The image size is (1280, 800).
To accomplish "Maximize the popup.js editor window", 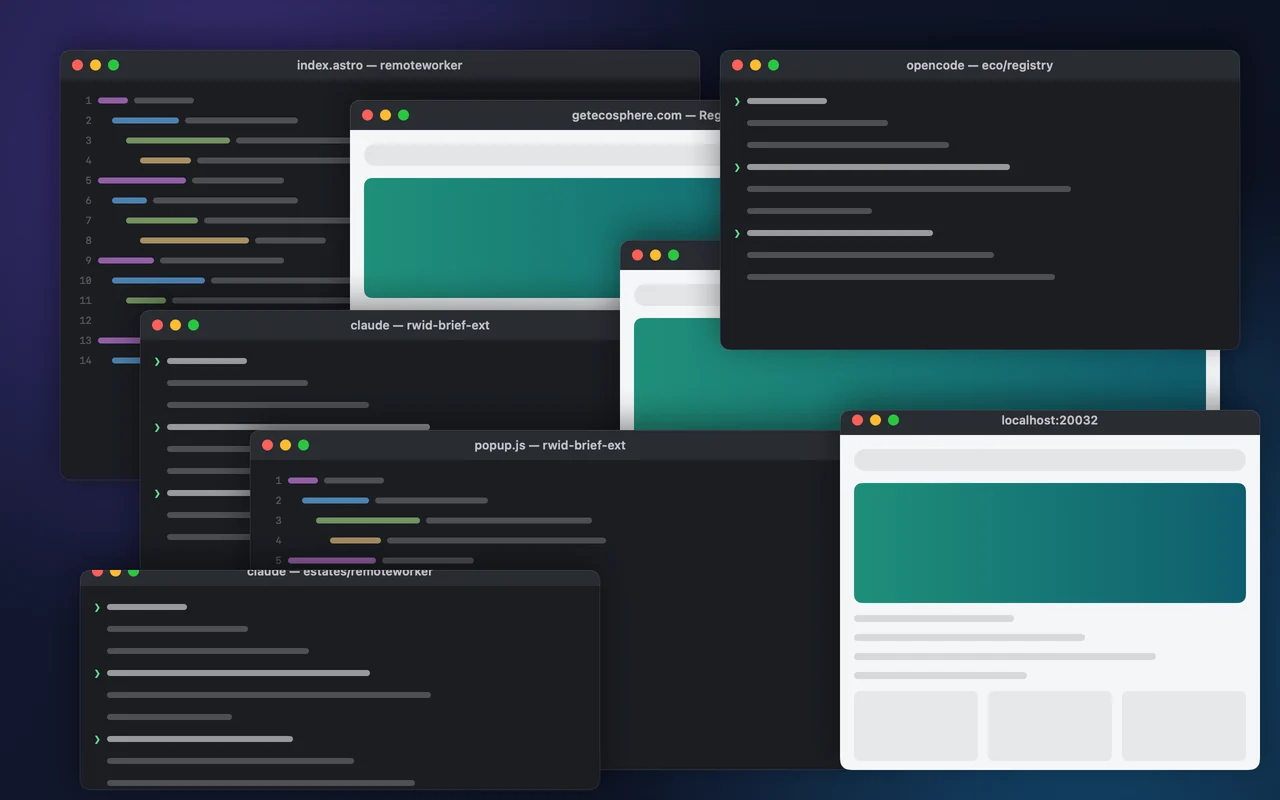I will click(304, 445).
